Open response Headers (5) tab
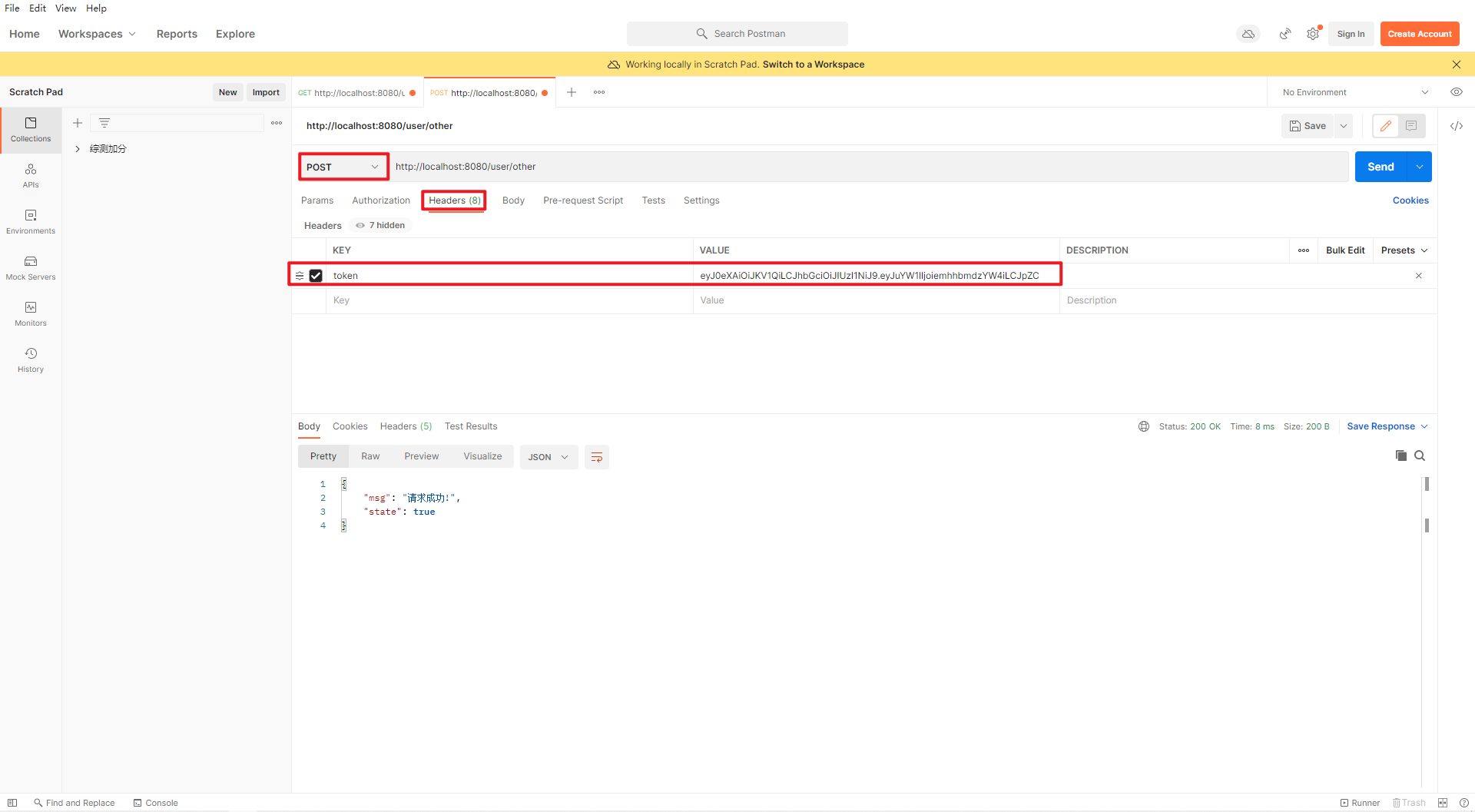Image resolution: width=1475 pixels, height=812 pixels. click(x=406, y=426)
